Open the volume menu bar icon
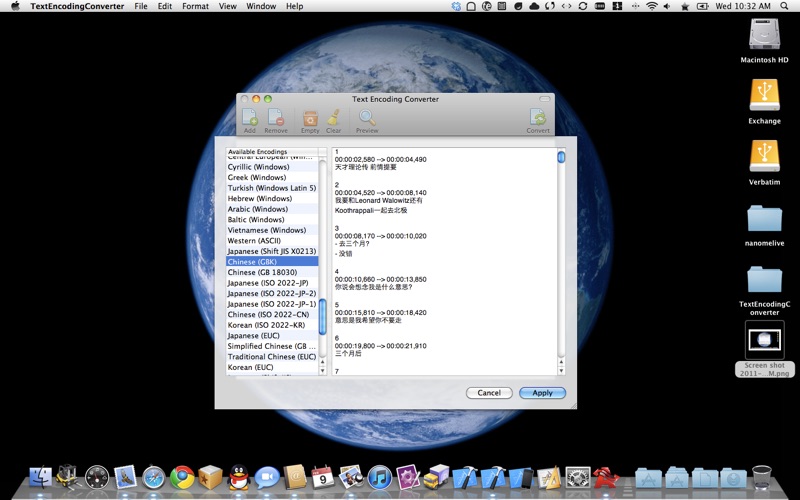The width and height of the screenshot is (800, 500). 667,6
